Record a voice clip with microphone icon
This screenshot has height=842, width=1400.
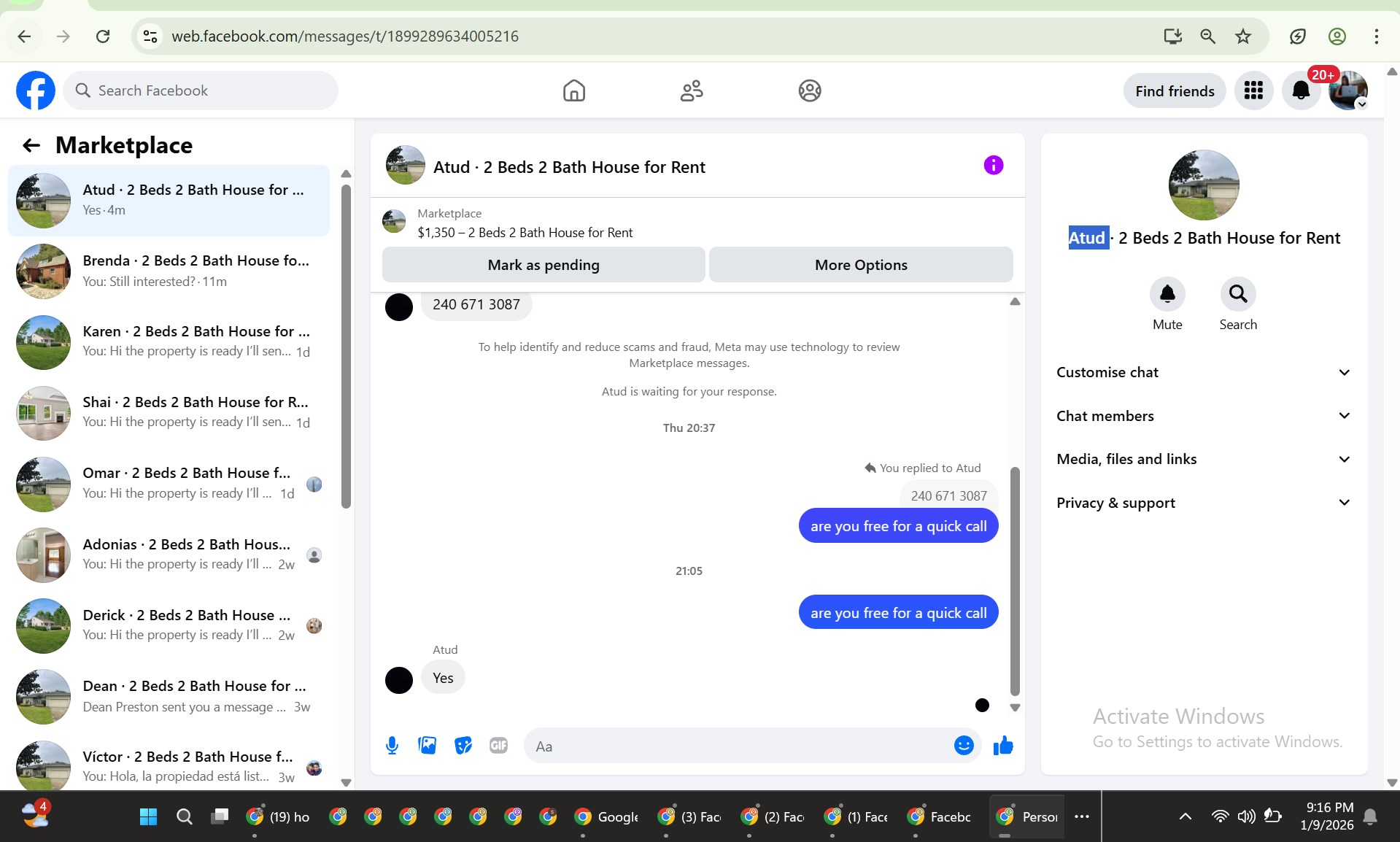pos(392,746)
